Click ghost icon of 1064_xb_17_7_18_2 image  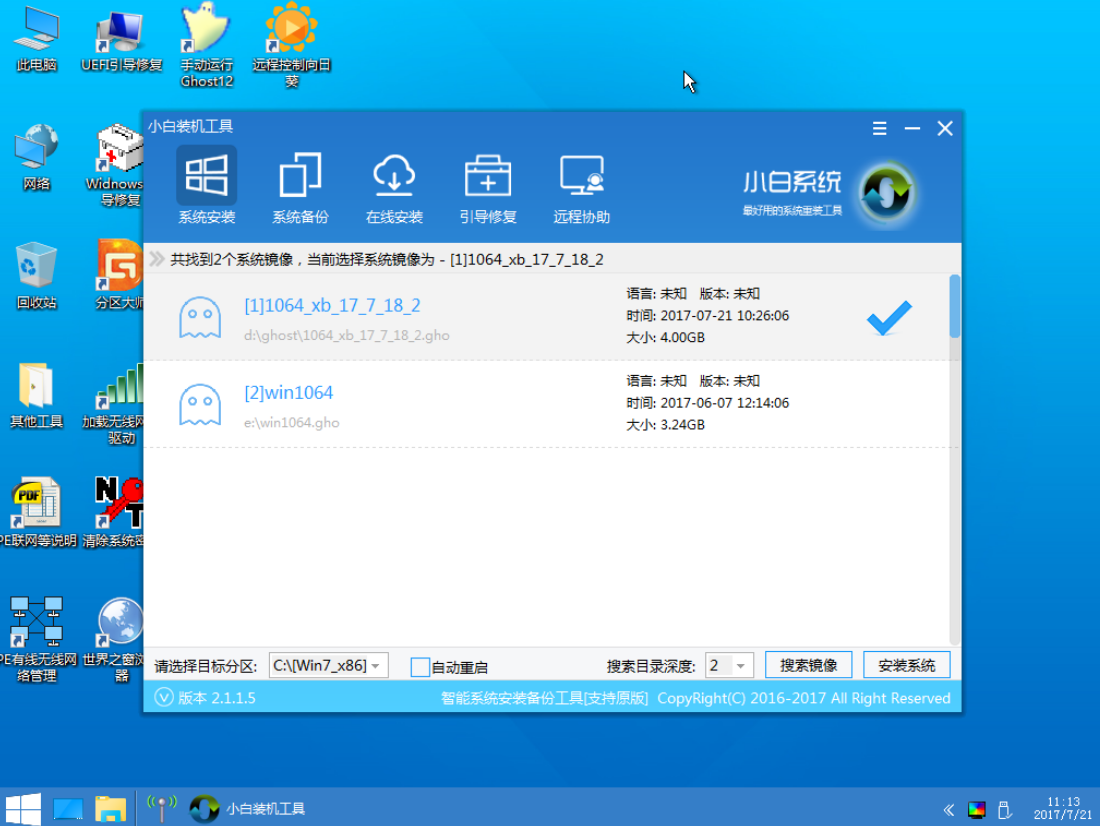(x=200, y=317)
